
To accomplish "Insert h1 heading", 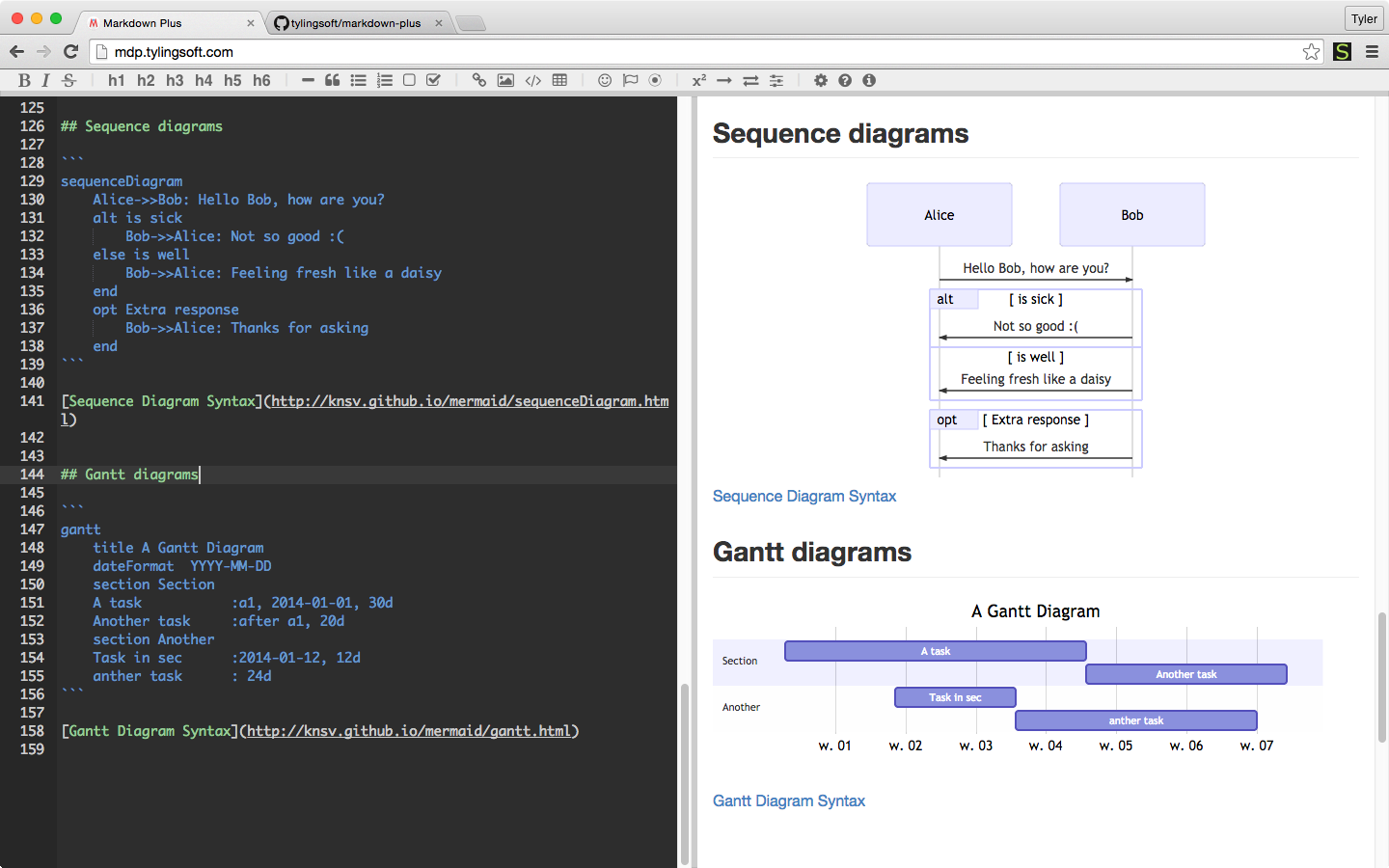I will click(x=116, y=81).
